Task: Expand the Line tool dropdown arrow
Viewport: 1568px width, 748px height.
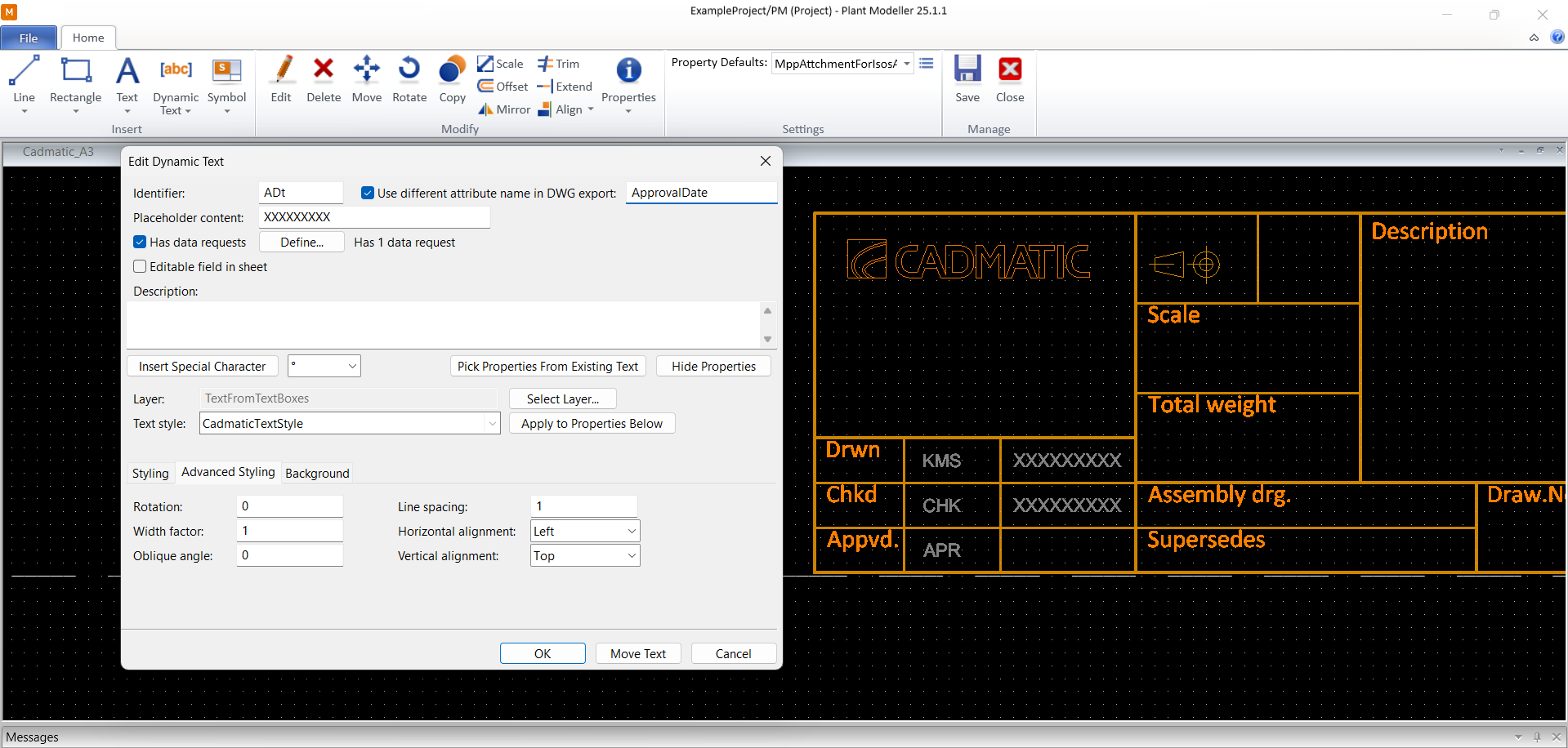Action: [24, 112]
